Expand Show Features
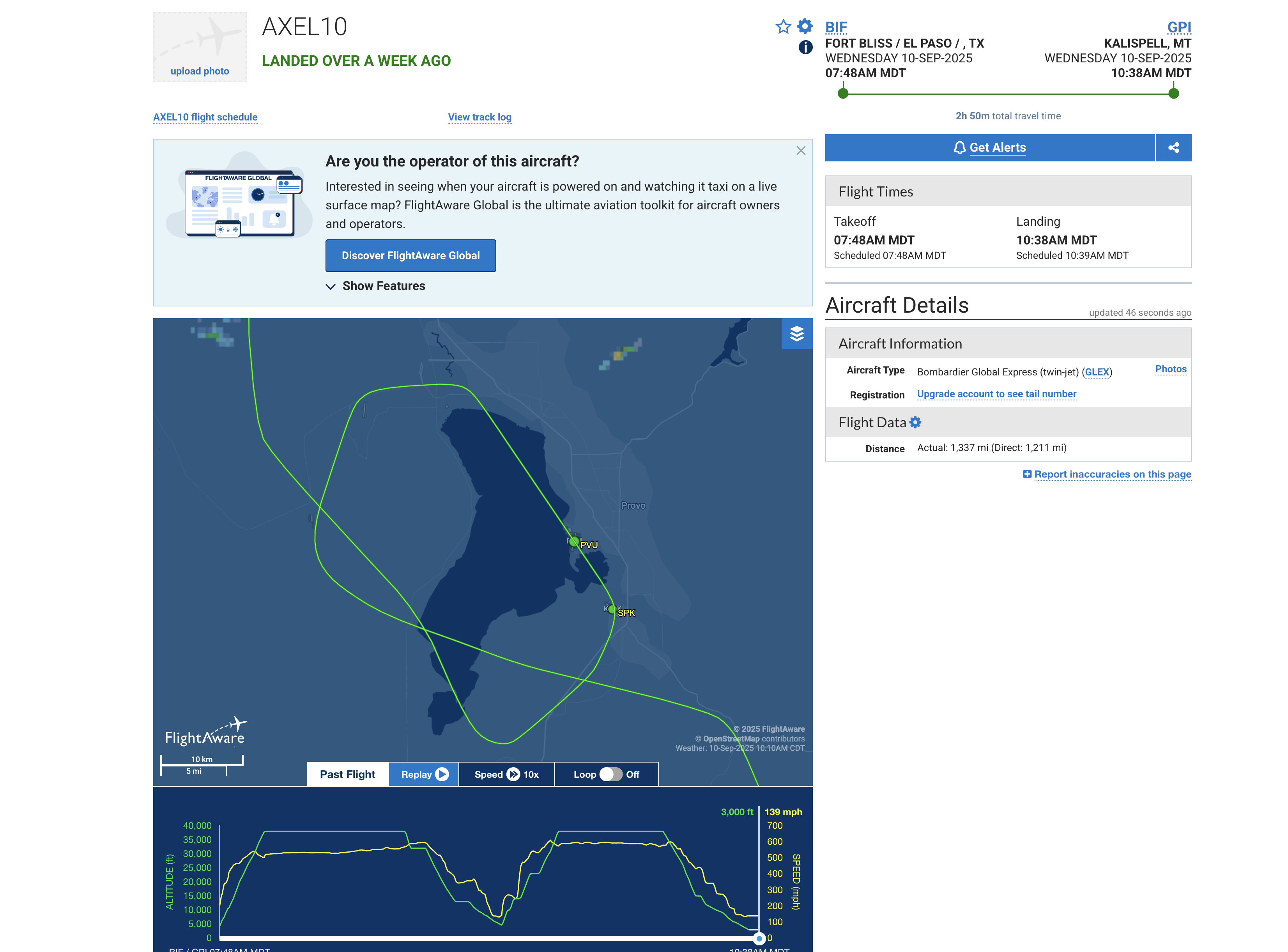 coord(375,286)
